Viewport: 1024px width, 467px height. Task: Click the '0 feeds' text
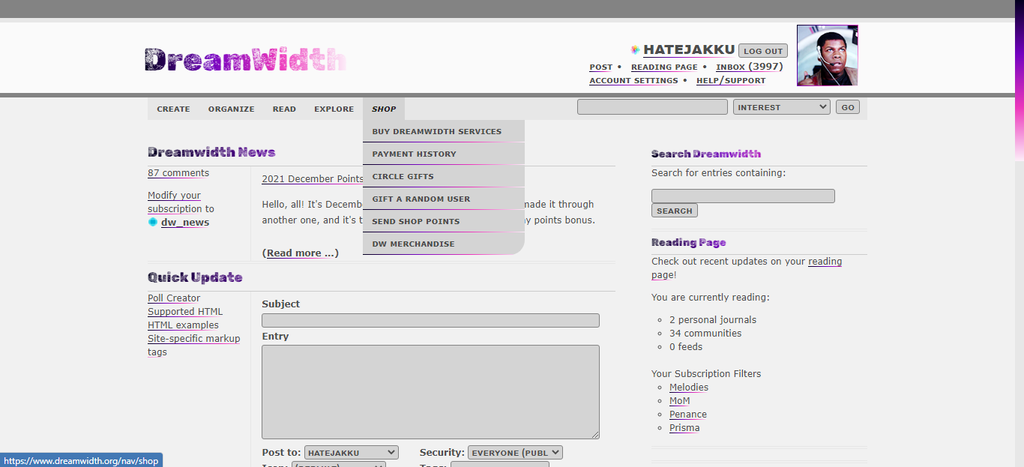tap(686, 347)
